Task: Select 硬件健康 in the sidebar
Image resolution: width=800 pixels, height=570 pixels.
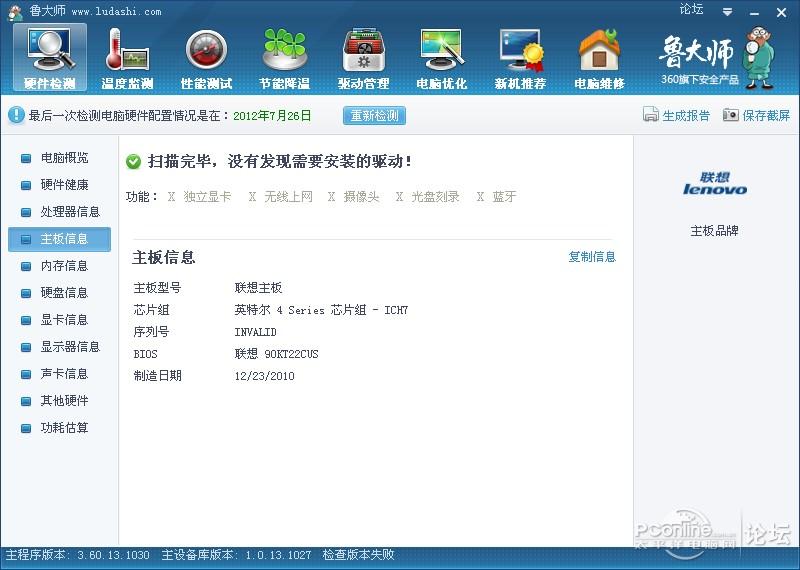Action: (x=59, y=185)
